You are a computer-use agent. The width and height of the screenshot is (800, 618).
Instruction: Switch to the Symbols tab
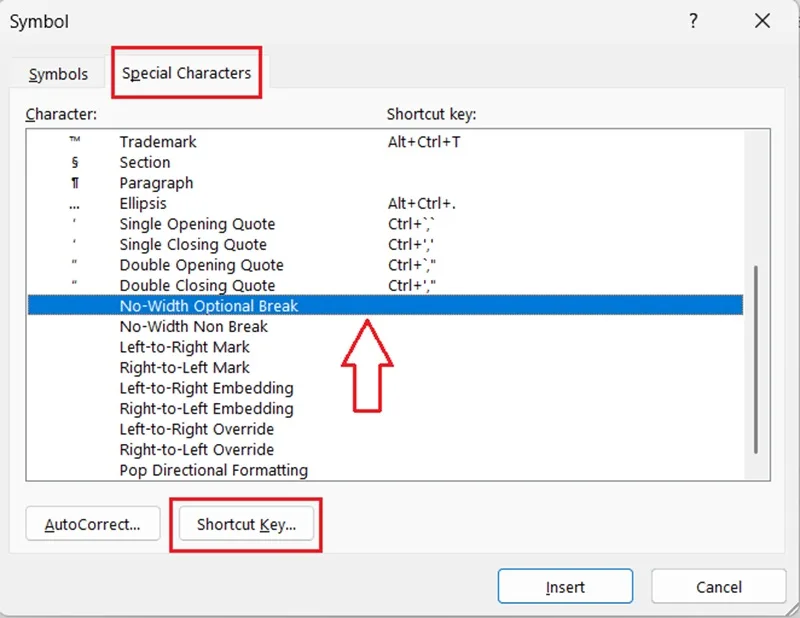pos(58,74)
